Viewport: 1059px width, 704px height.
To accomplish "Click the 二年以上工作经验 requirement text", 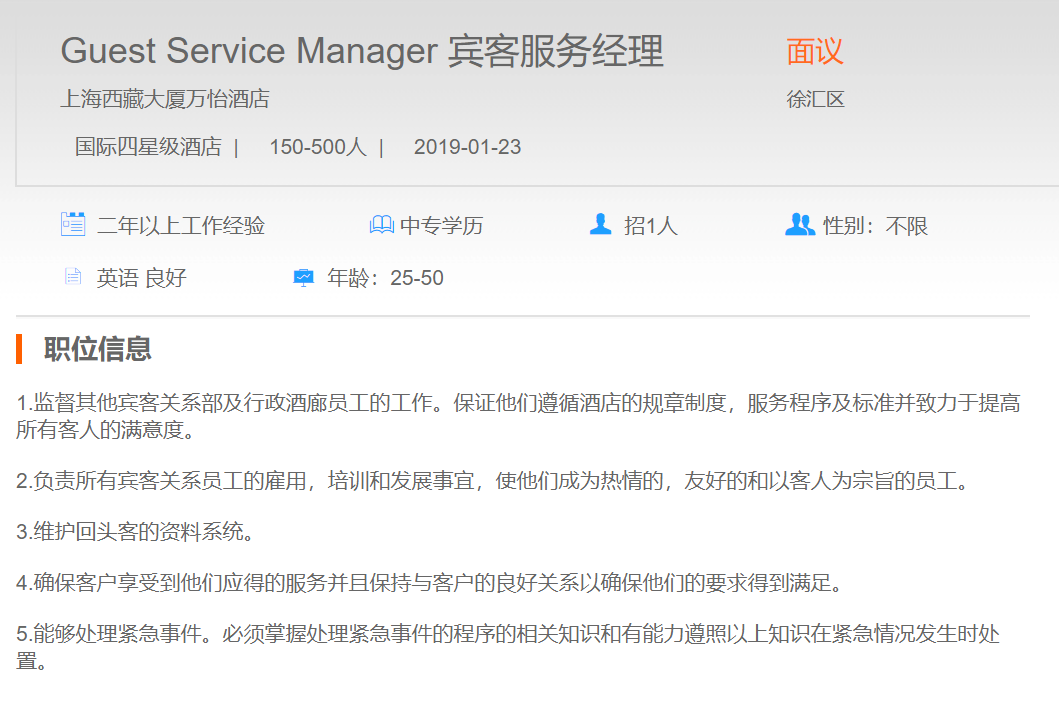I will pos(181,226).
